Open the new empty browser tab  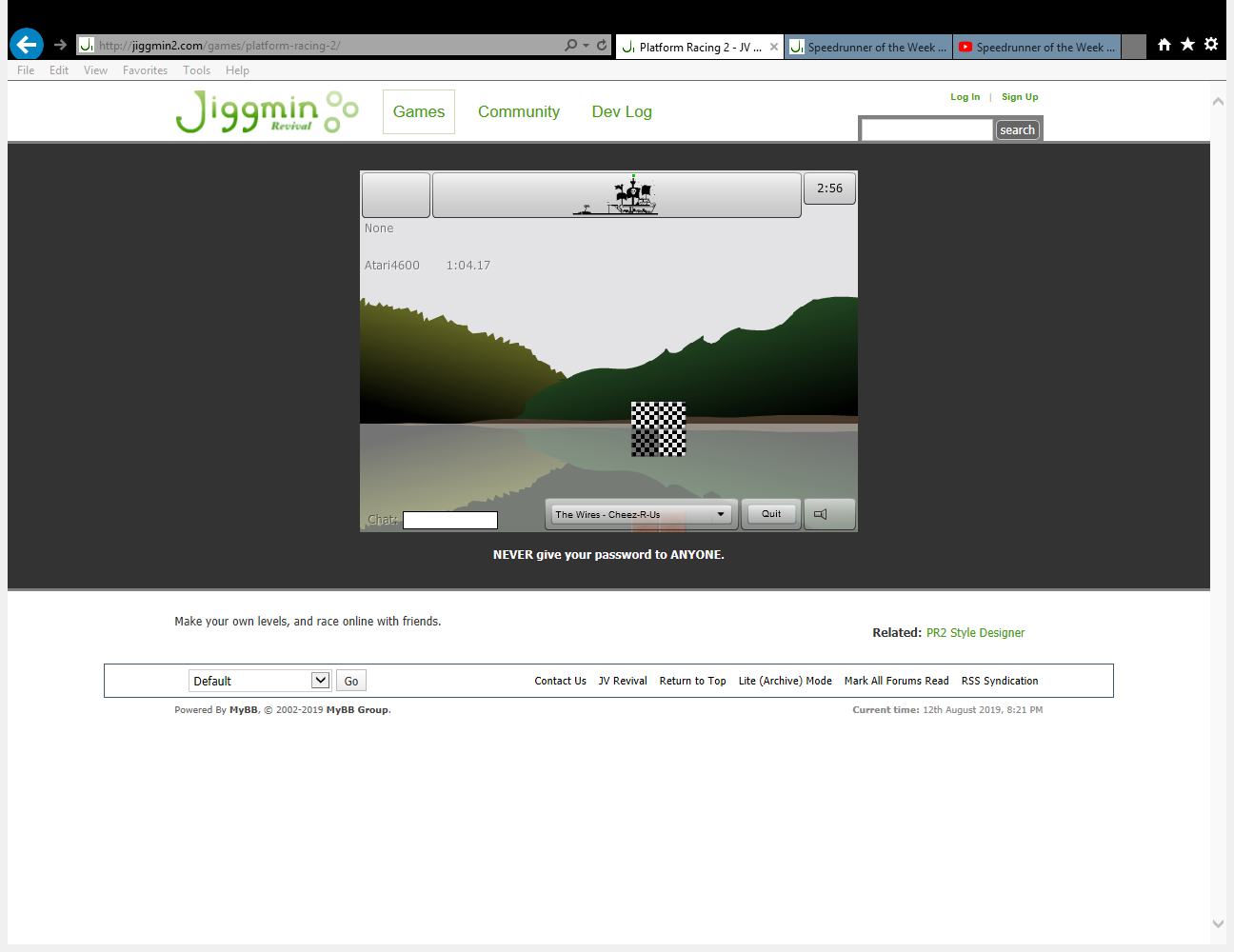(x=1133, y=47)
